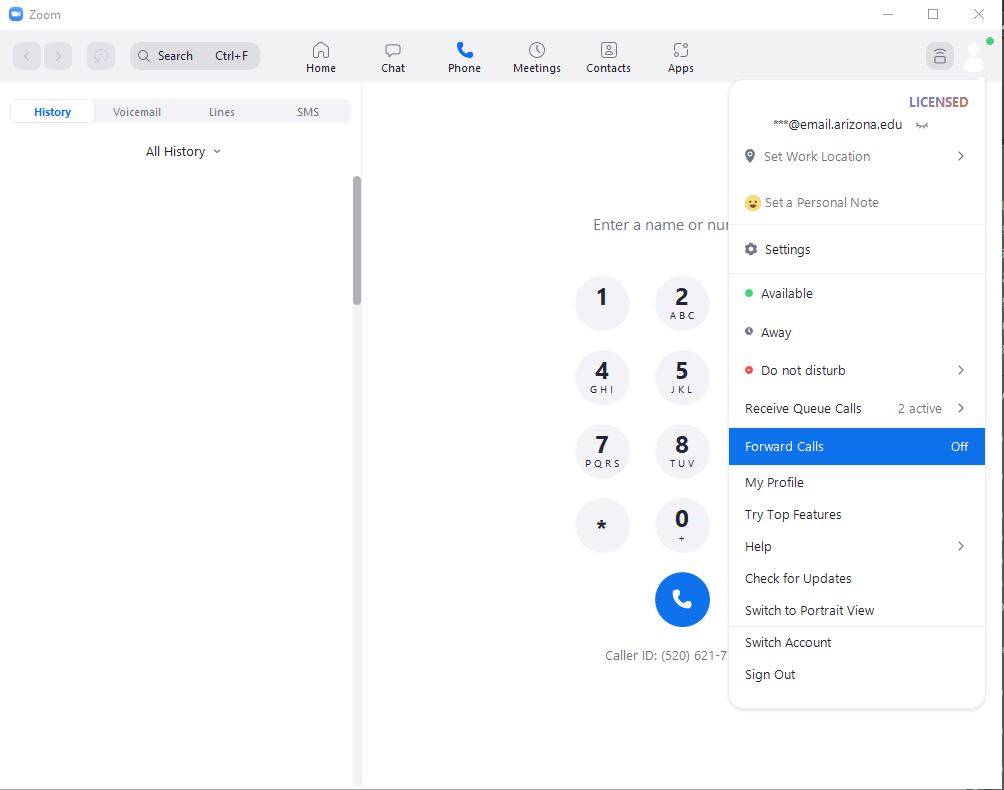
Task: Switch to the Voicemail tab
Action: coord(137,112)
